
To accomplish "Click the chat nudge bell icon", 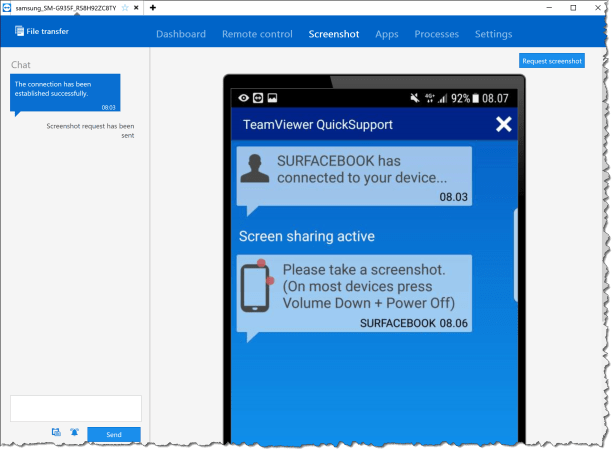I will 74,432.
